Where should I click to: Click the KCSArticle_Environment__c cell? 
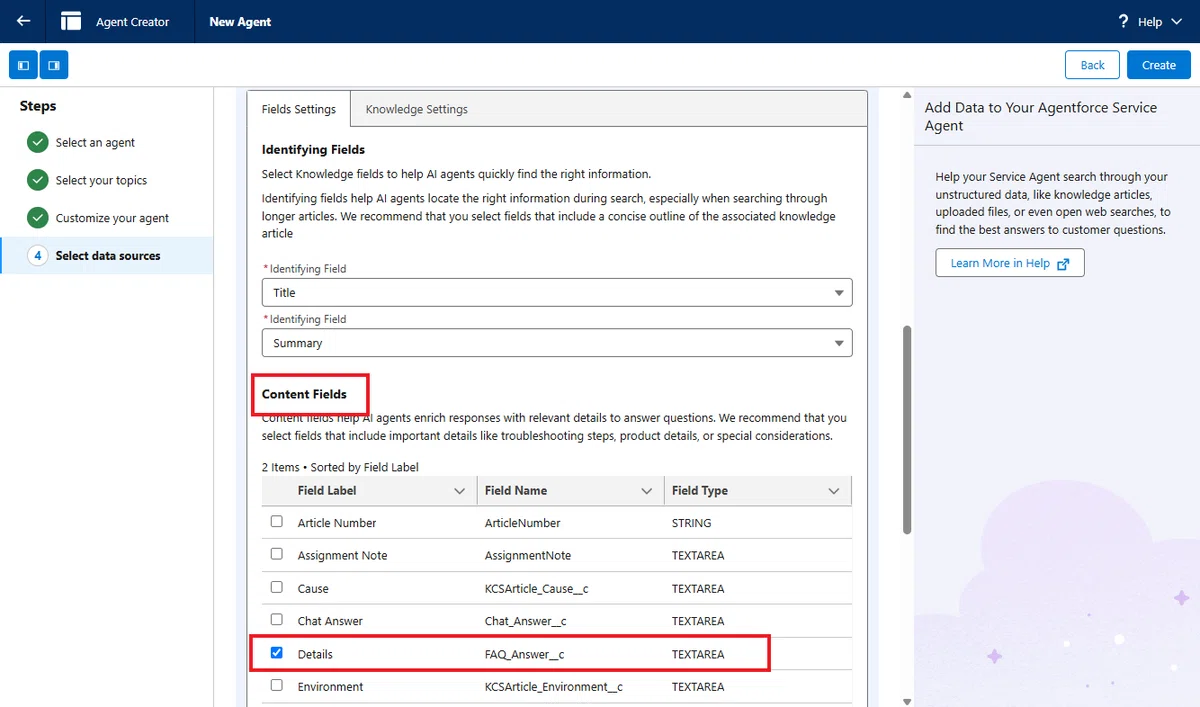pyautogui.click(x=554, y=687)
